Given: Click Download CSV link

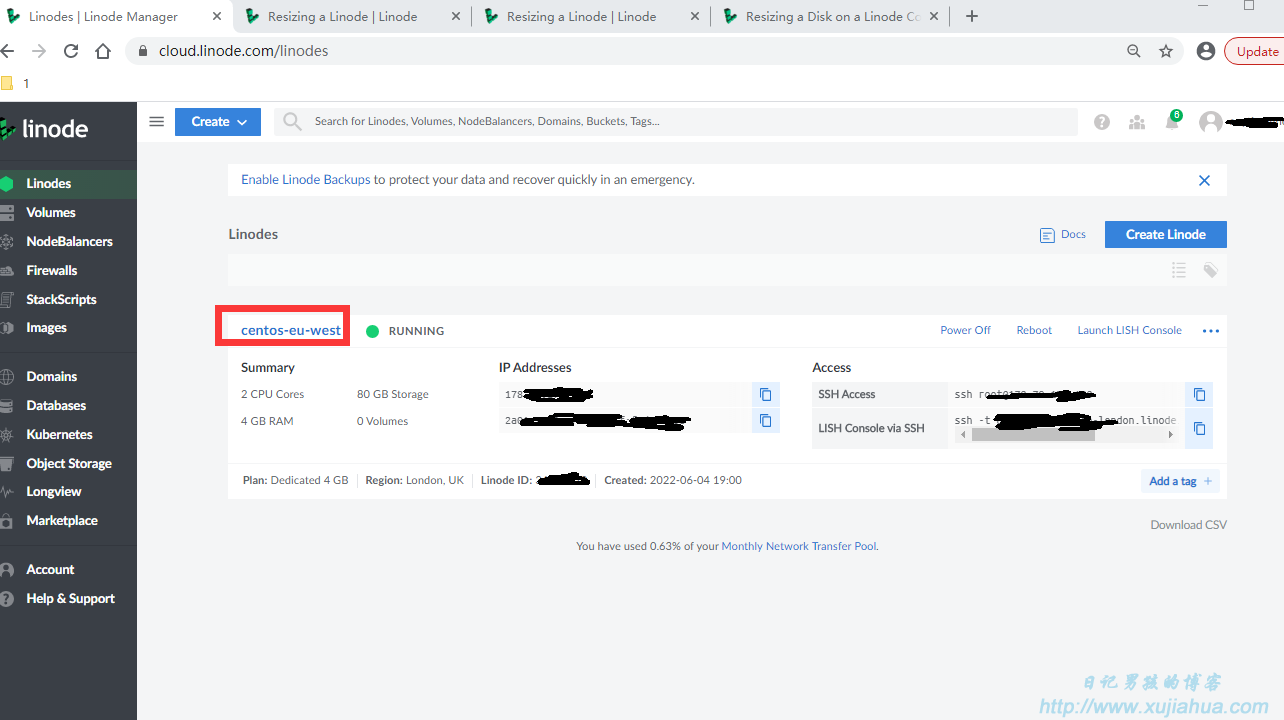Looking at the screenshot, I should [x=1188, y=524].
